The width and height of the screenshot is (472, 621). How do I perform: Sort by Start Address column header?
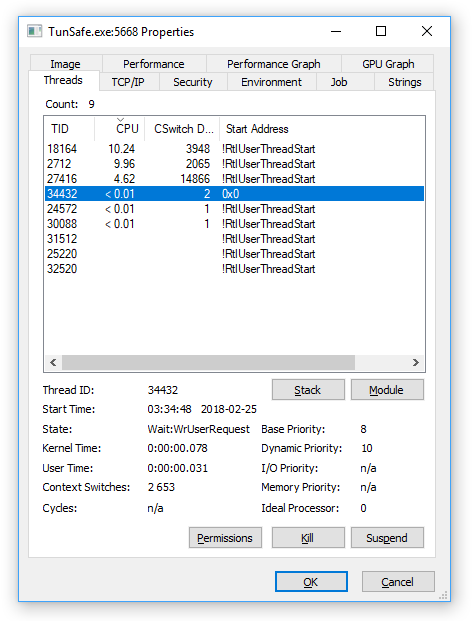pyautogui.click(x=322, y=129)
